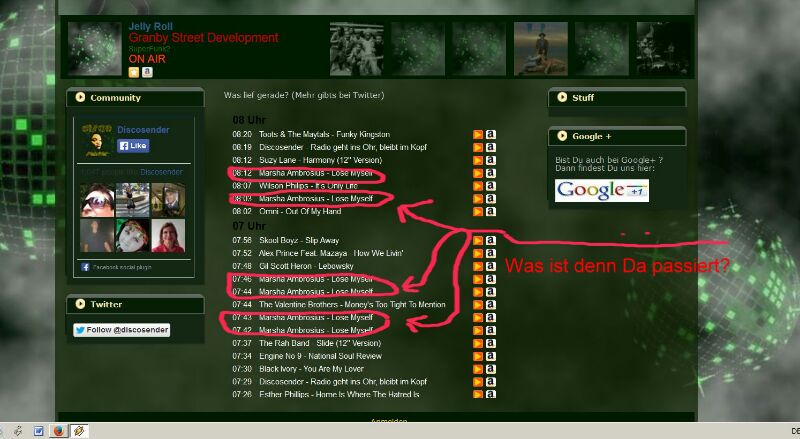Click the Discosender logo image in Community box
Image resolution: width=800 pixels, height=439 pixels.
click(x=97, y=139)
